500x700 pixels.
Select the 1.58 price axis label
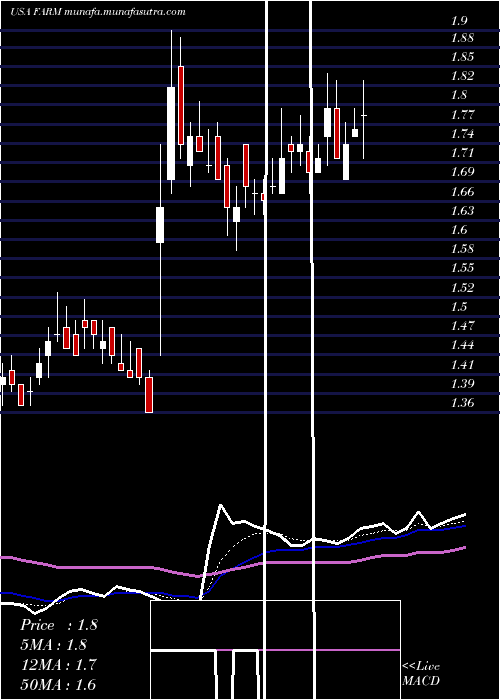tap(462, 249)
